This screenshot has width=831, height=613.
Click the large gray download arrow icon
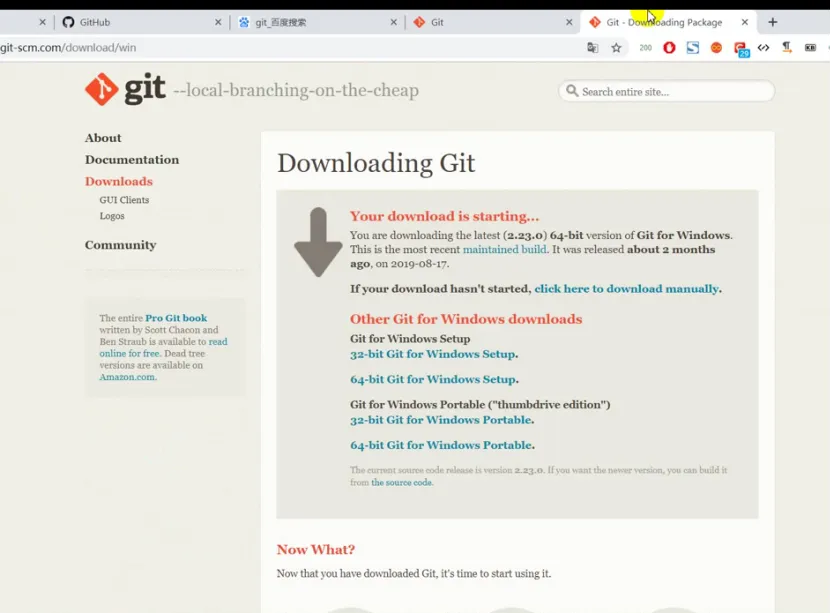click(x=318, y=242)
